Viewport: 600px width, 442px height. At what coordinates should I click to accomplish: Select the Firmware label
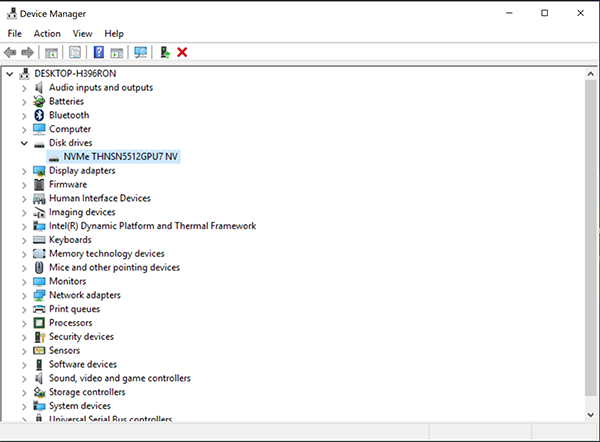point(68,184)
